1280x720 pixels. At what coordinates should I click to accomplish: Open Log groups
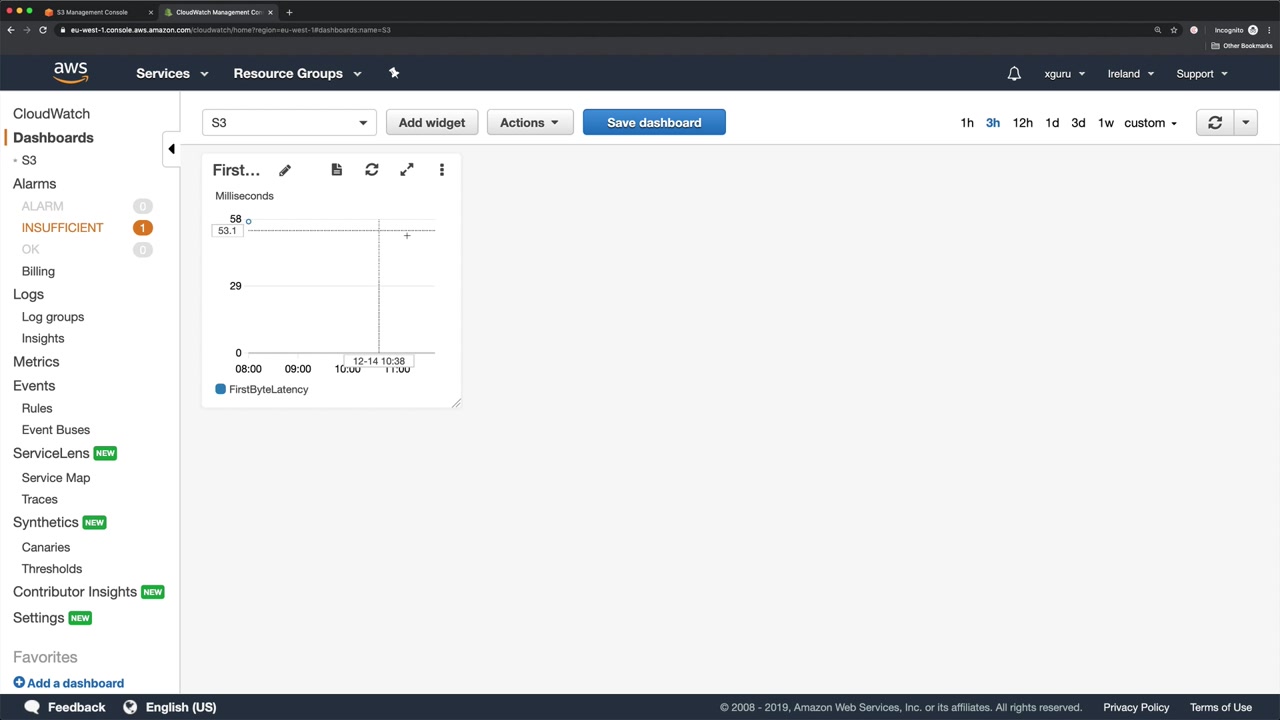[53, 317]
